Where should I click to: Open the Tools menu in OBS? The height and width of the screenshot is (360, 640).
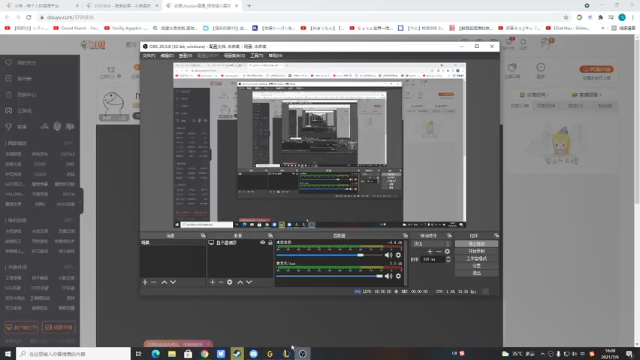pos(256,56)
